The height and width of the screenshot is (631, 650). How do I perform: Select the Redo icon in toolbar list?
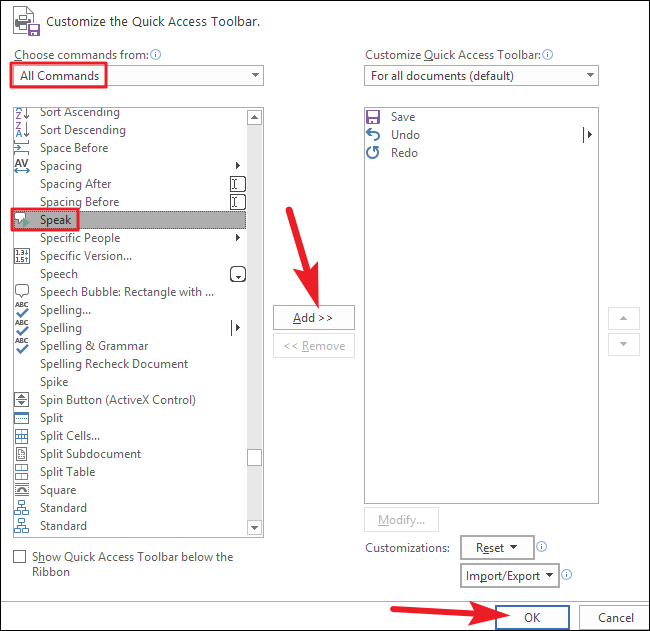click(373, 153)
